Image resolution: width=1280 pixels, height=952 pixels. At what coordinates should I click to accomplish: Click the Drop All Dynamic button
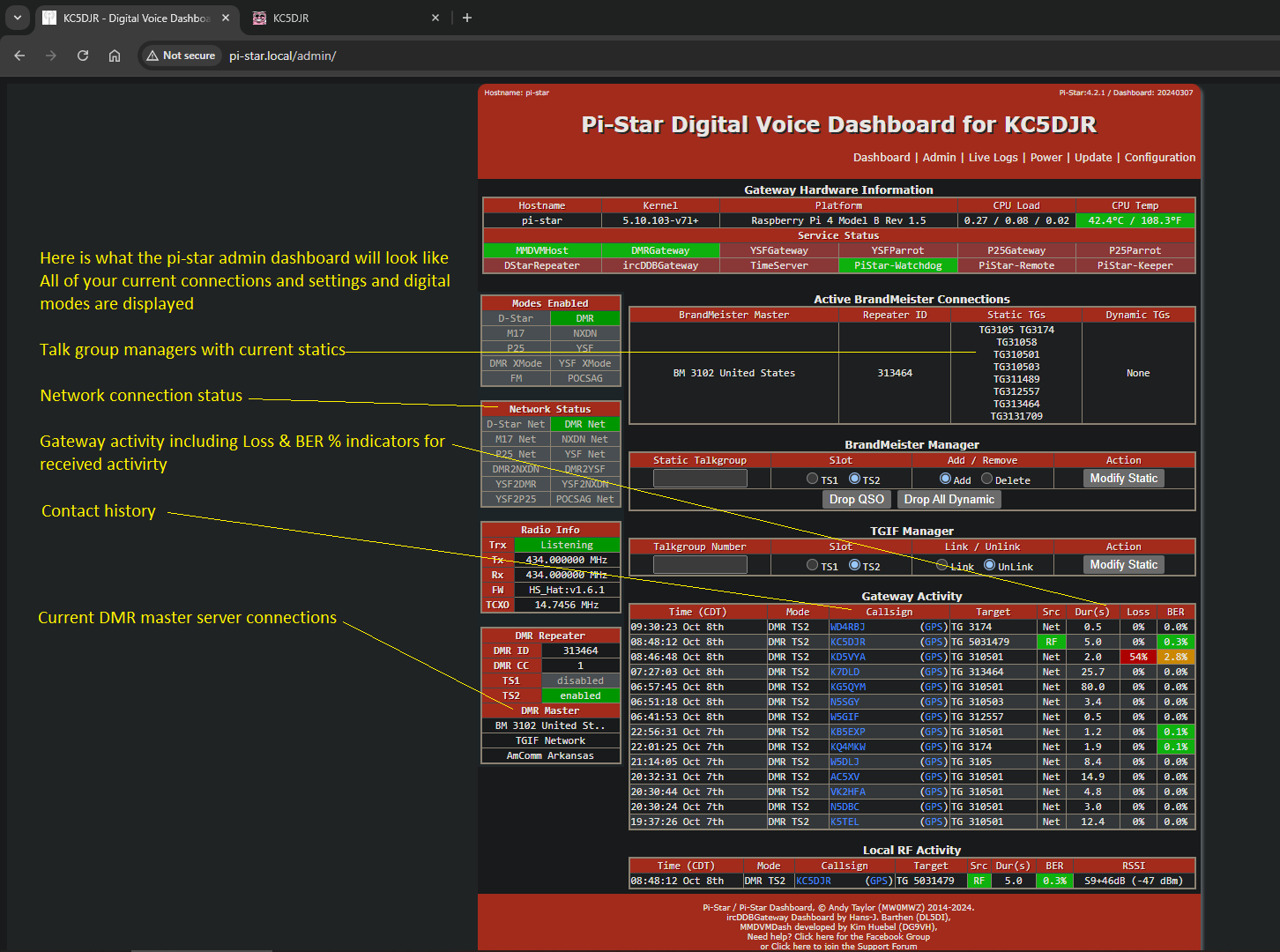[x=949, y=500]
